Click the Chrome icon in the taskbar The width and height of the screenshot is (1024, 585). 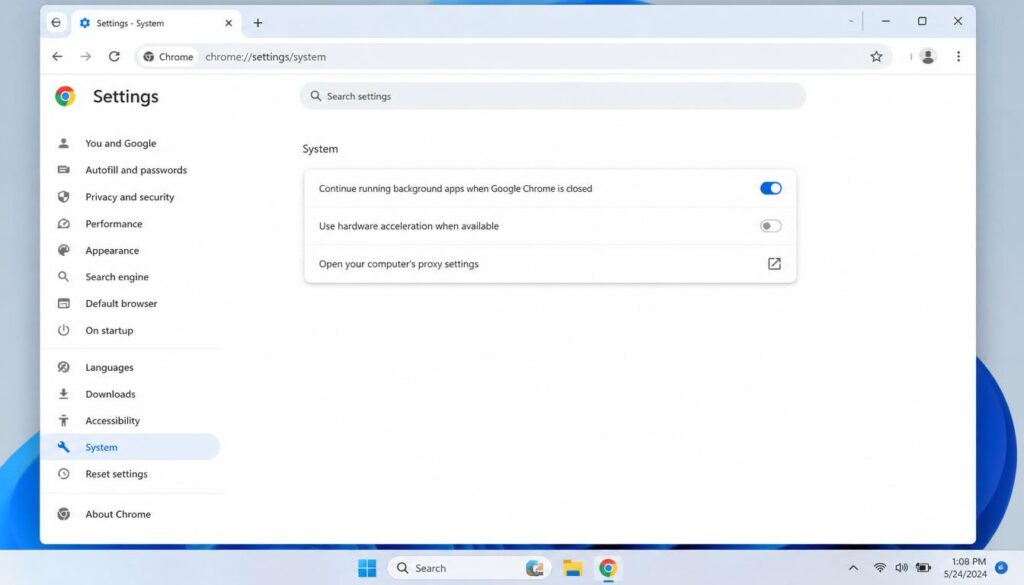[x=608, y=568]
